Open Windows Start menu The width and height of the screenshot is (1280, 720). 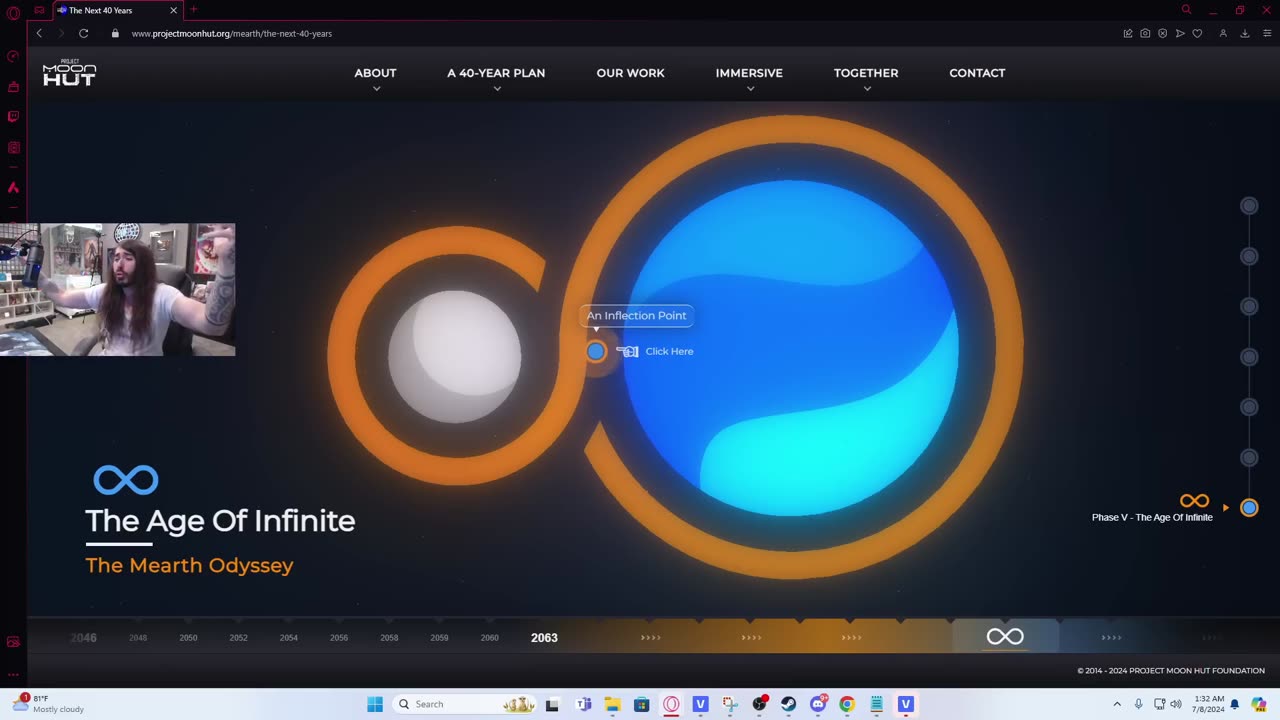[x=375, y=704]
